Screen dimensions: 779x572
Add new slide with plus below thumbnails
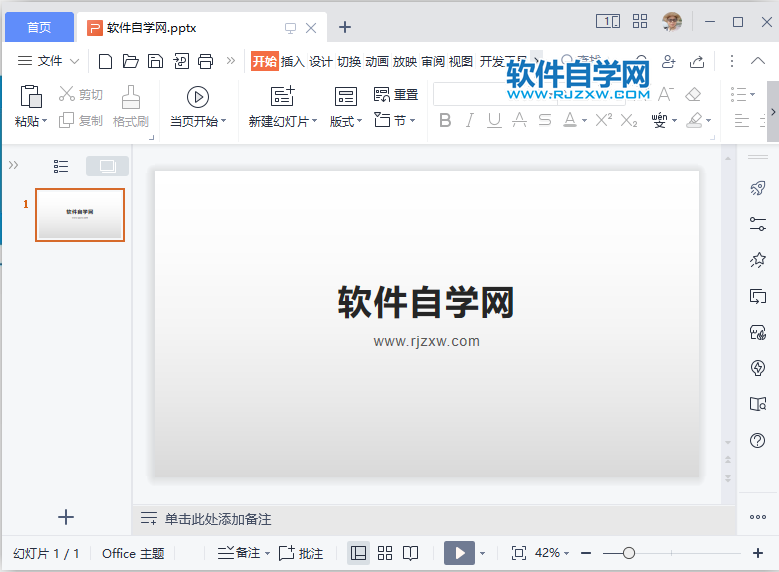[66, 517]
